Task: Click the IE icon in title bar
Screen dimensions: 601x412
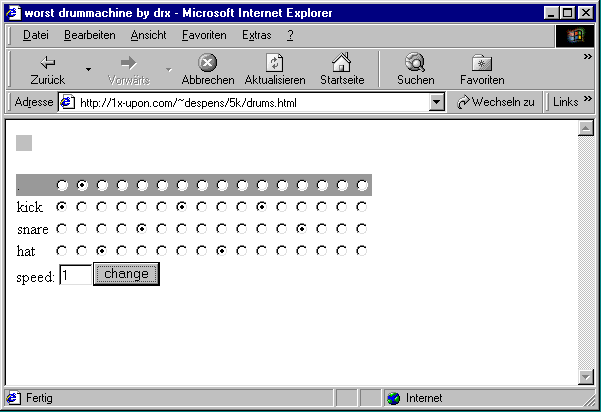Action: [x=13, y=13]
